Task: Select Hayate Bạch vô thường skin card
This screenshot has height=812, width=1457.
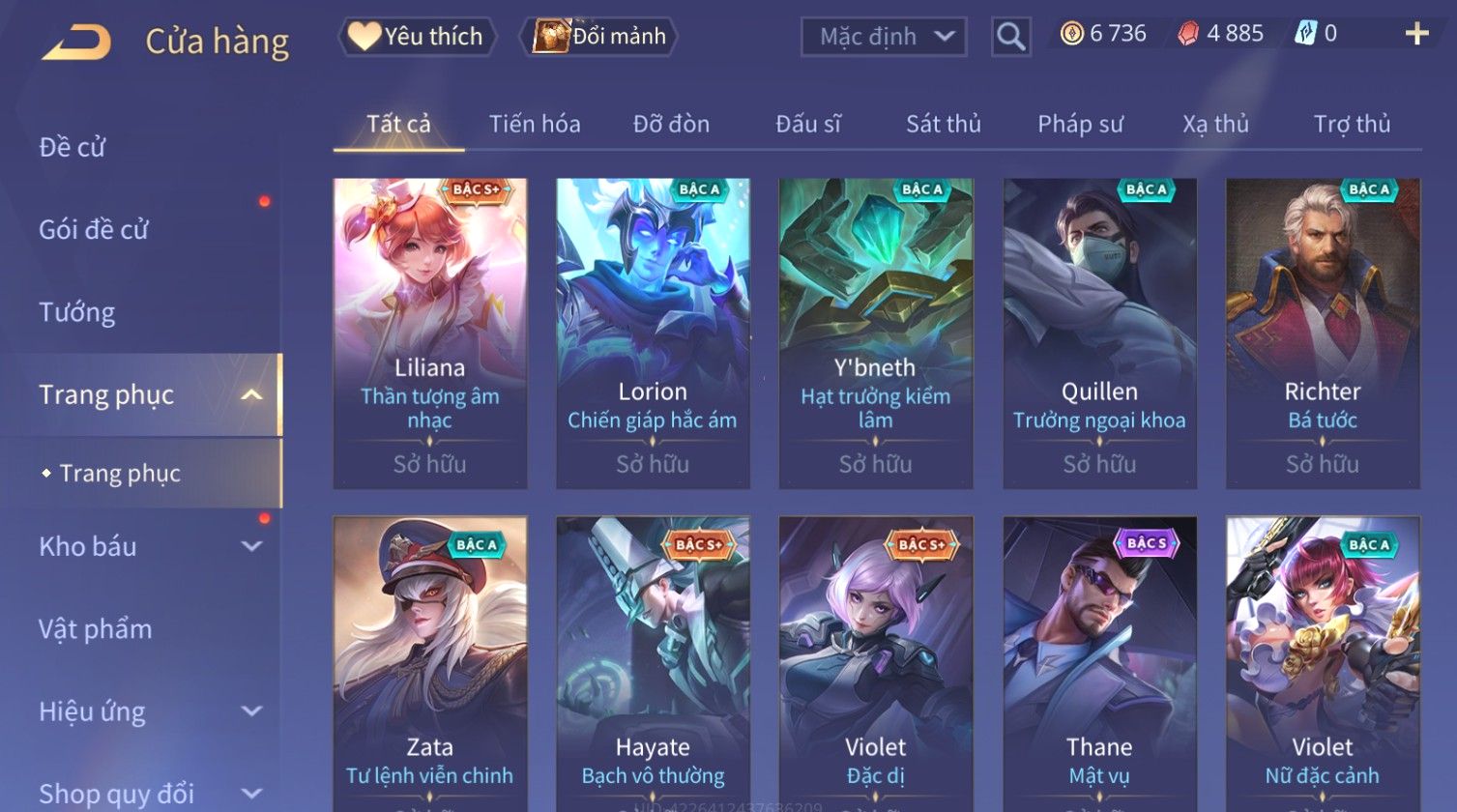Action: click(653, 663)
